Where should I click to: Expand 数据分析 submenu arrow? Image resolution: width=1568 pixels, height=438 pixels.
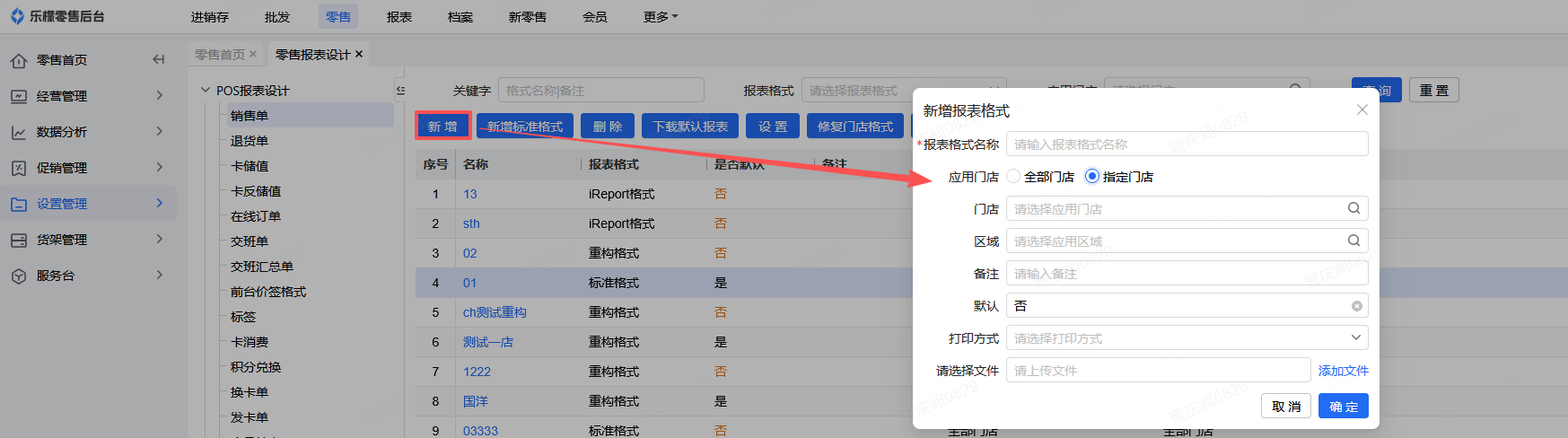click(x=160, y=131)
